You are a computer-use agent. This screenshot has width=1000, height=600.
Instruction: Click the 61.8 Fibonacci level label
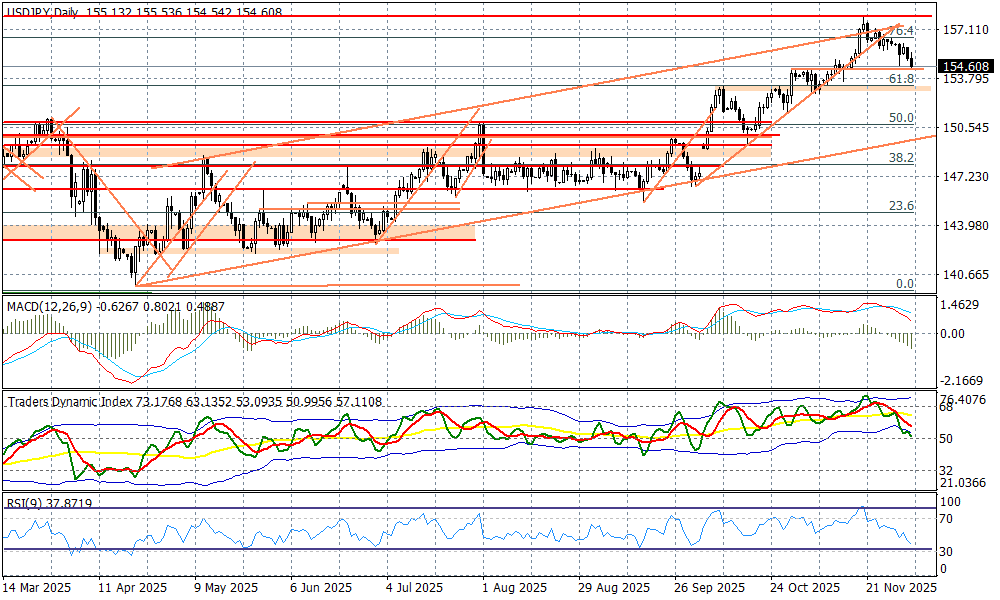coord(901,78)
